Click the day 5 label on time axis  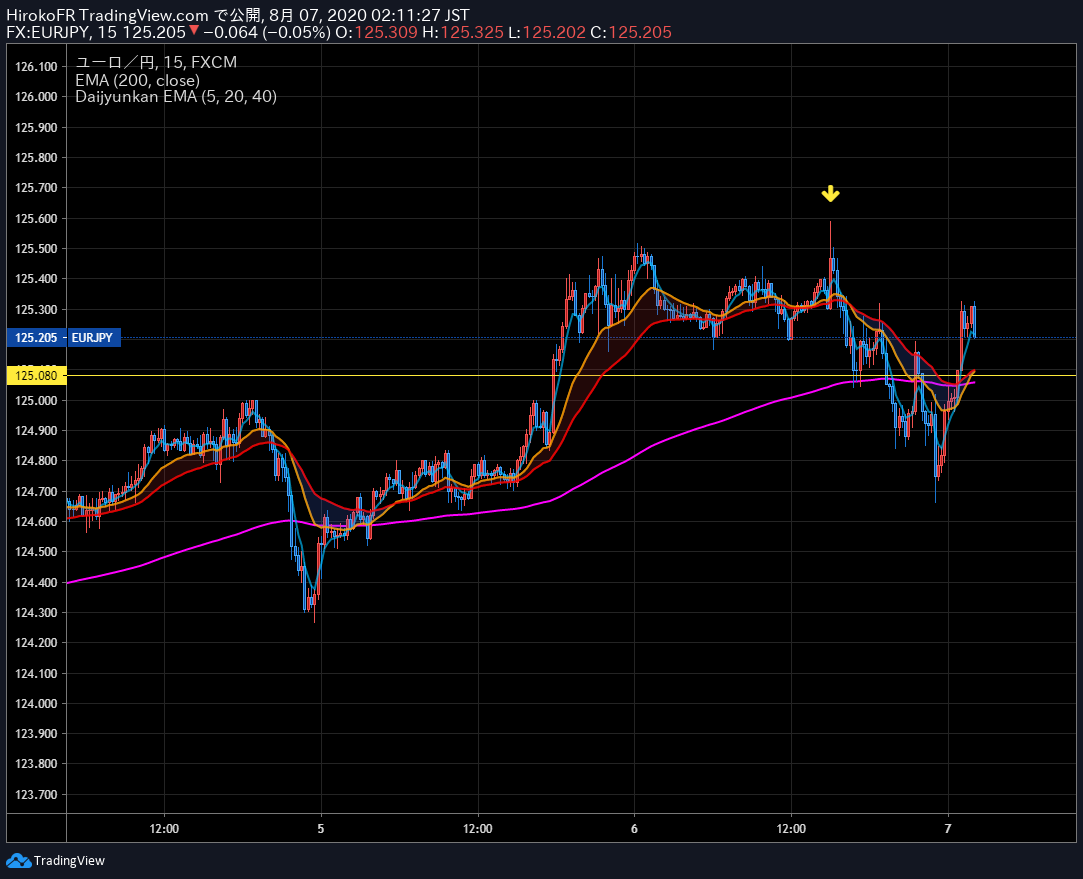pyautogui.click(x=320, y=829)
